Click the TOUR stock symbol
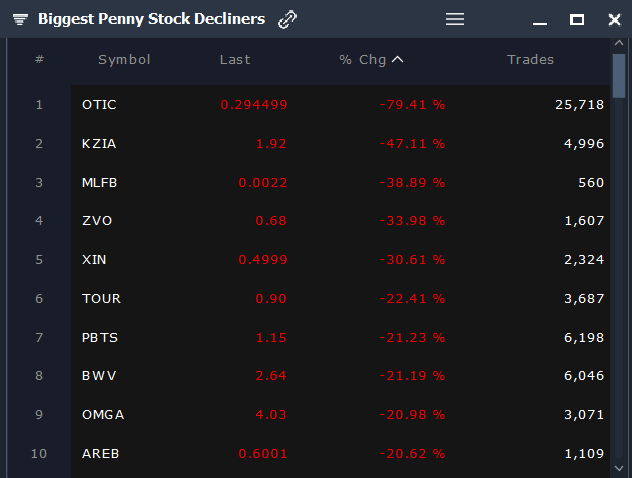Image resolution: width=632 pixels, height=478 pixels. (x=100, y=298)
